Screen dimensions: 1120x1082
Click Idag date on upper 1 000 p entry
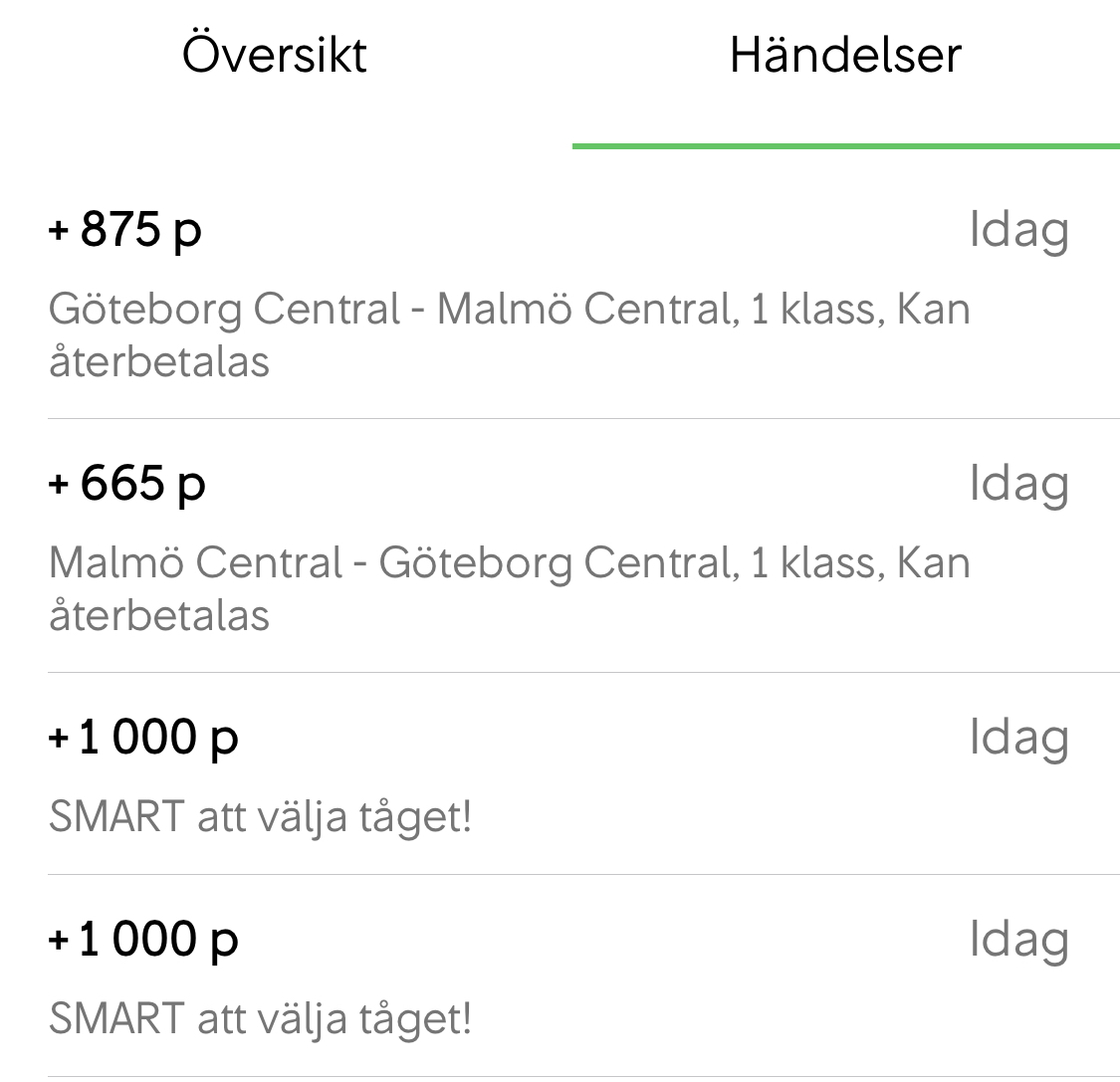pos(1018,739)
